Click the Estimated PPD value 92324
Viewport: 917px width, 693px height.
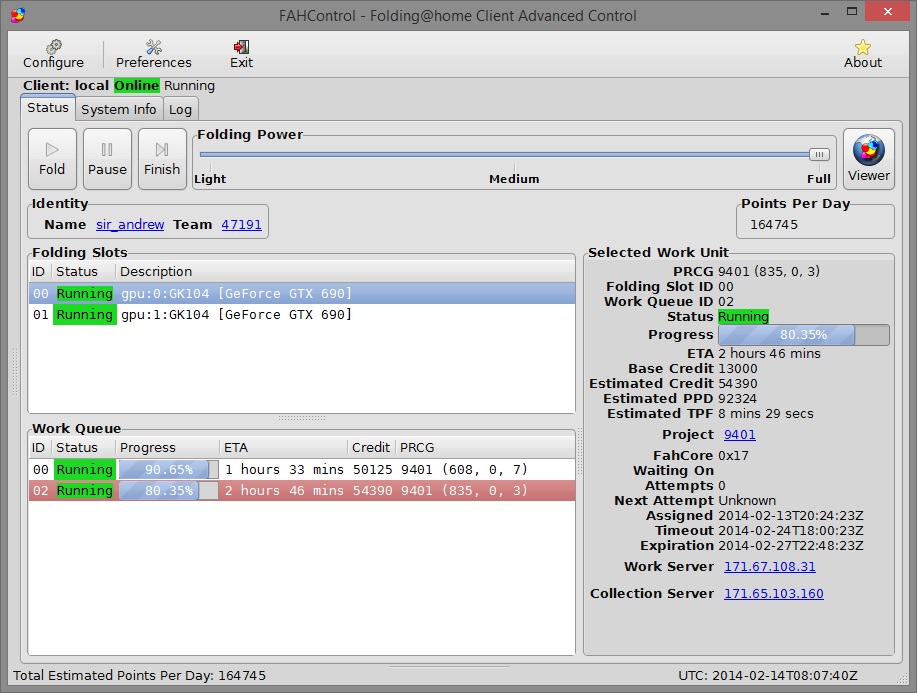[737, 399]
